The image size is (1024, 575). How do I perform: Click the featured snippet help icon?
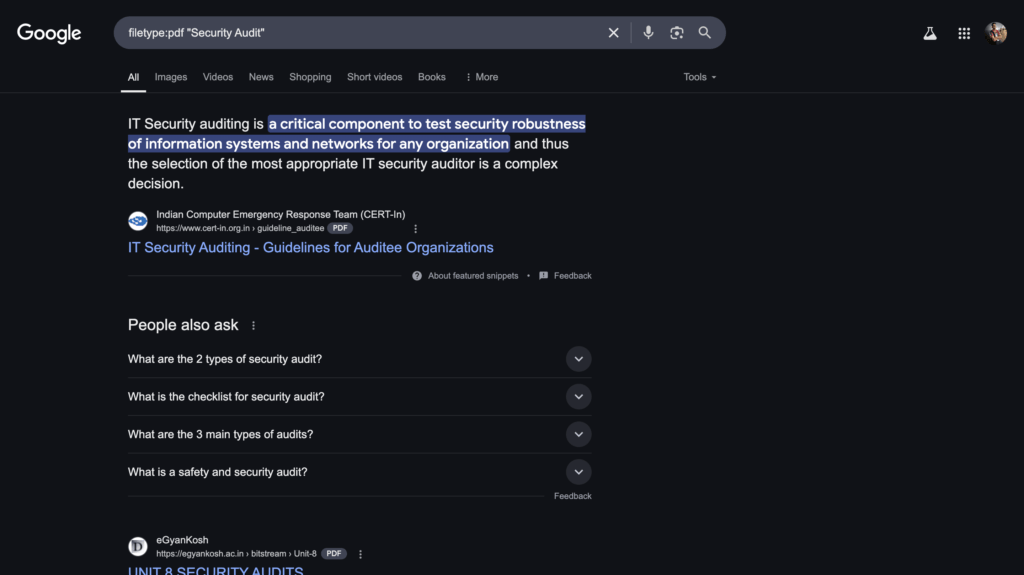coord(417,276)
